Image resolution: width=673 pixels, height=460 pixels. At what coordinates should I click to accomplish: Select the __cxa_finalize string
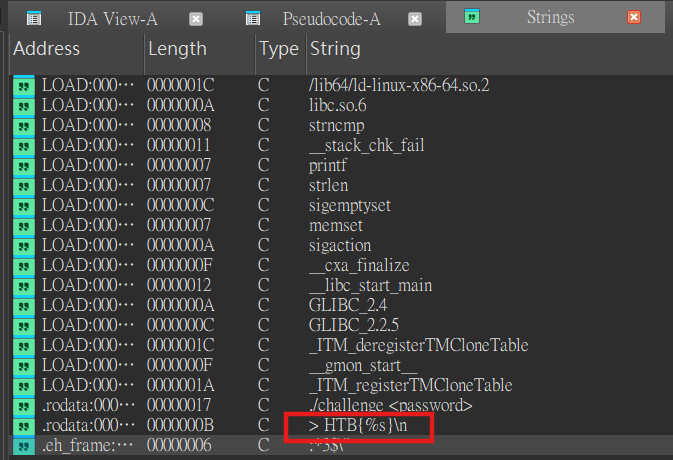point(359,265)
